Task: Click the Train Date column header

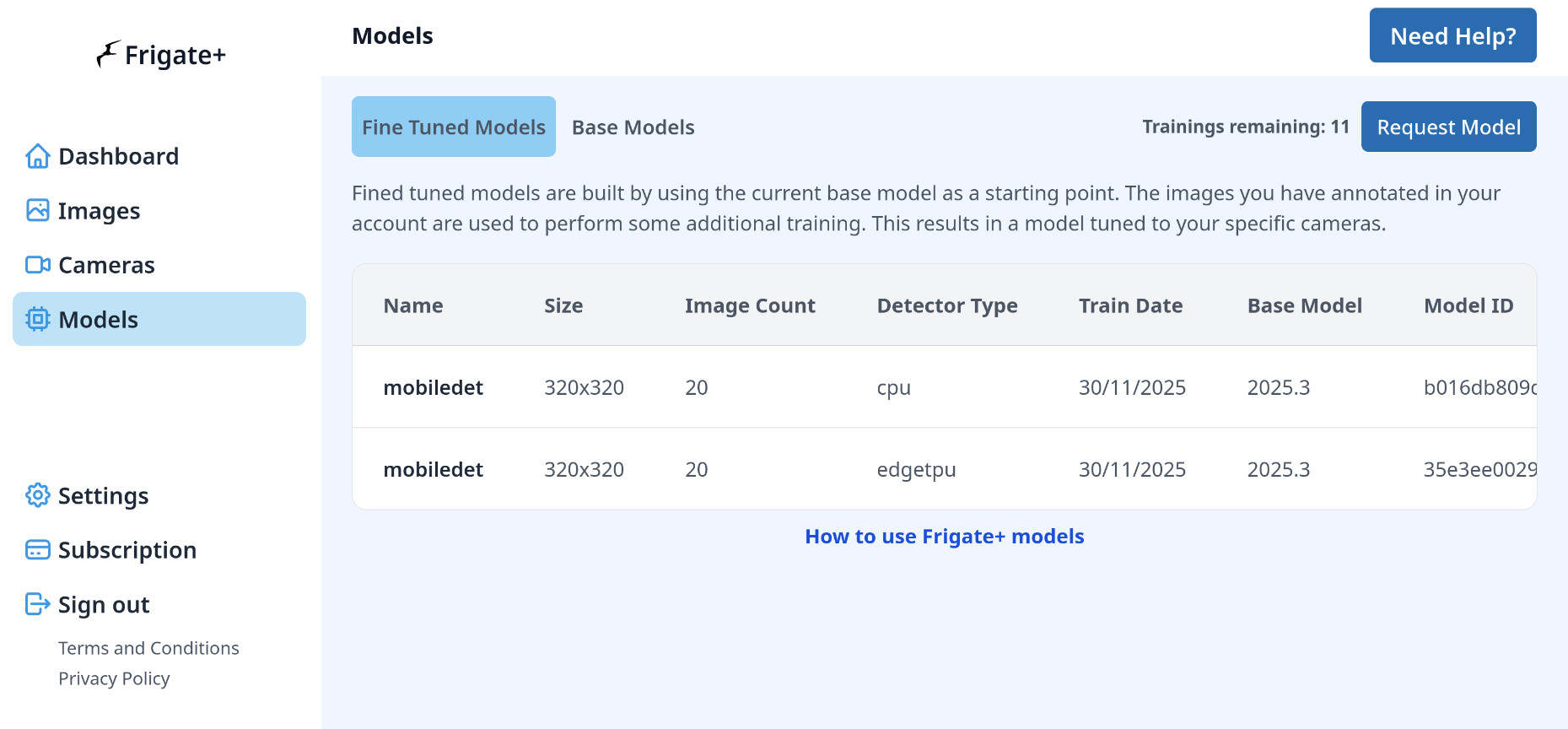Action: tap(1129, 305)
